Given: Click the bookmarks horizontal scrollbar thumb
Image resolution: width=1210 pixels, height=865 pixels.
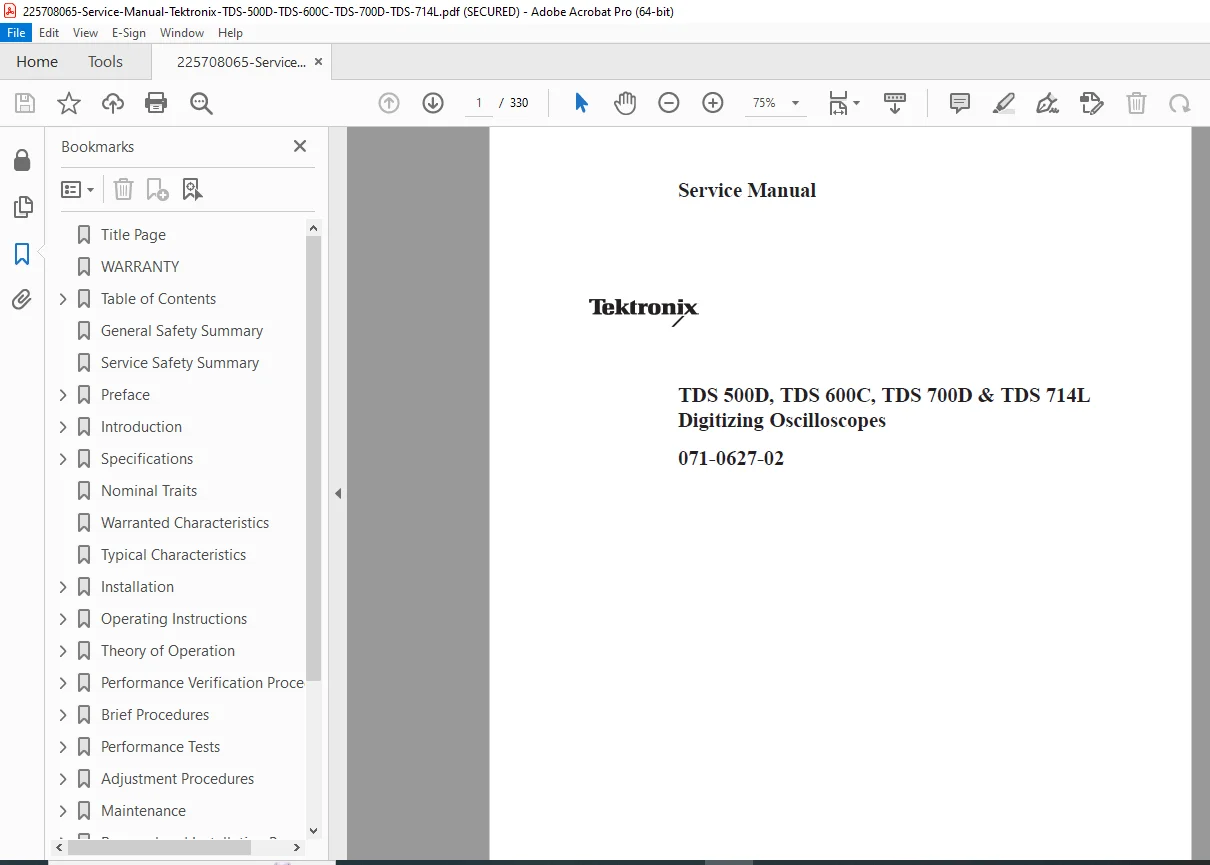Looking at the screenshot, I should point(160,847).
